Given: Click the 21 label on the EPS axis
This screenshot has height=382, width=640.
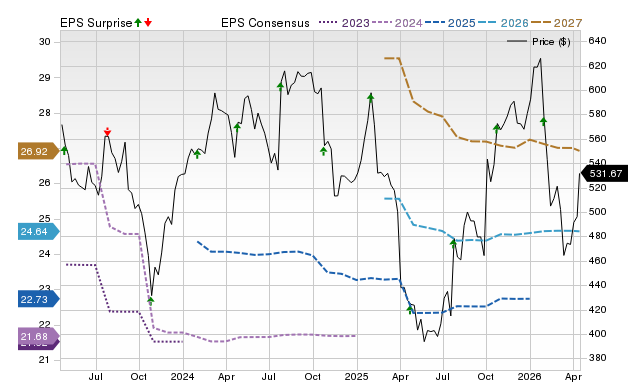Looking at the screenshot, I should pyautogui.click(x=45, y=360).
